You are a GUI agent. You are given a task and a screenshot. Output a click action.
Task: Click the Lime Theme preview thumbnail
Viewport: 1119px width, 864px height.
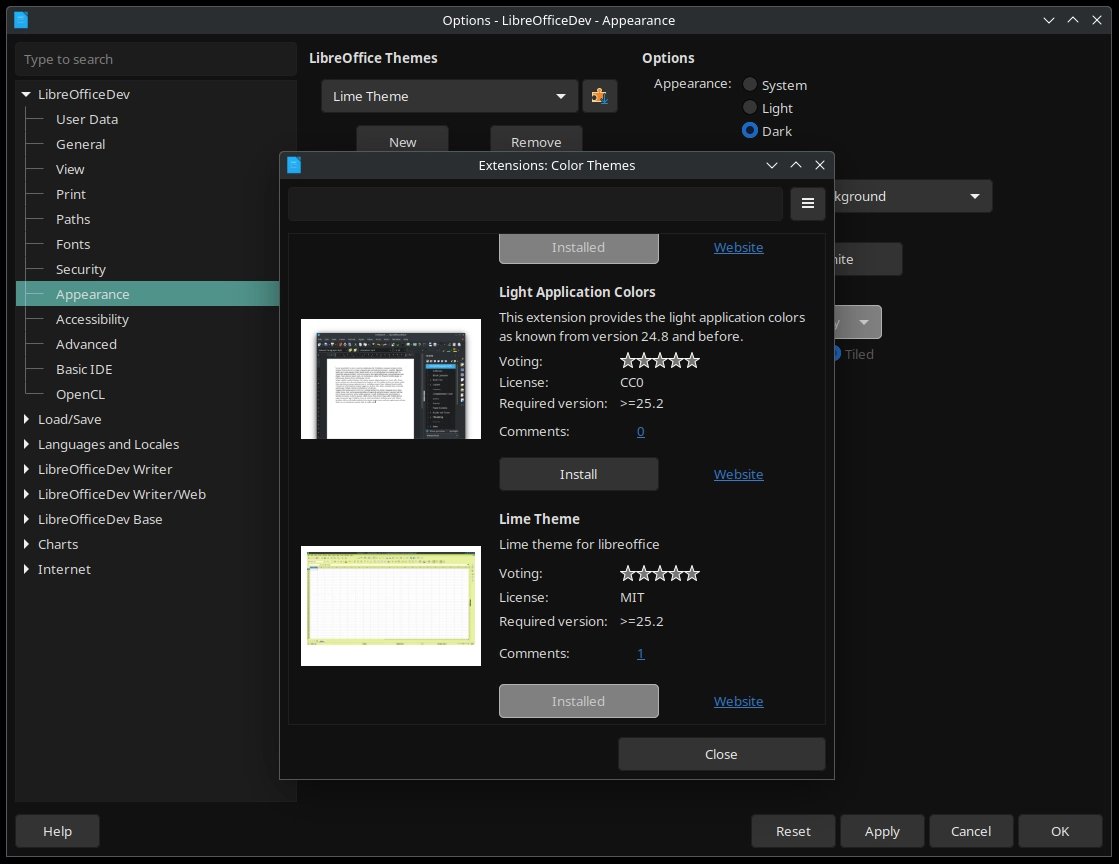(x=391, y=606)
